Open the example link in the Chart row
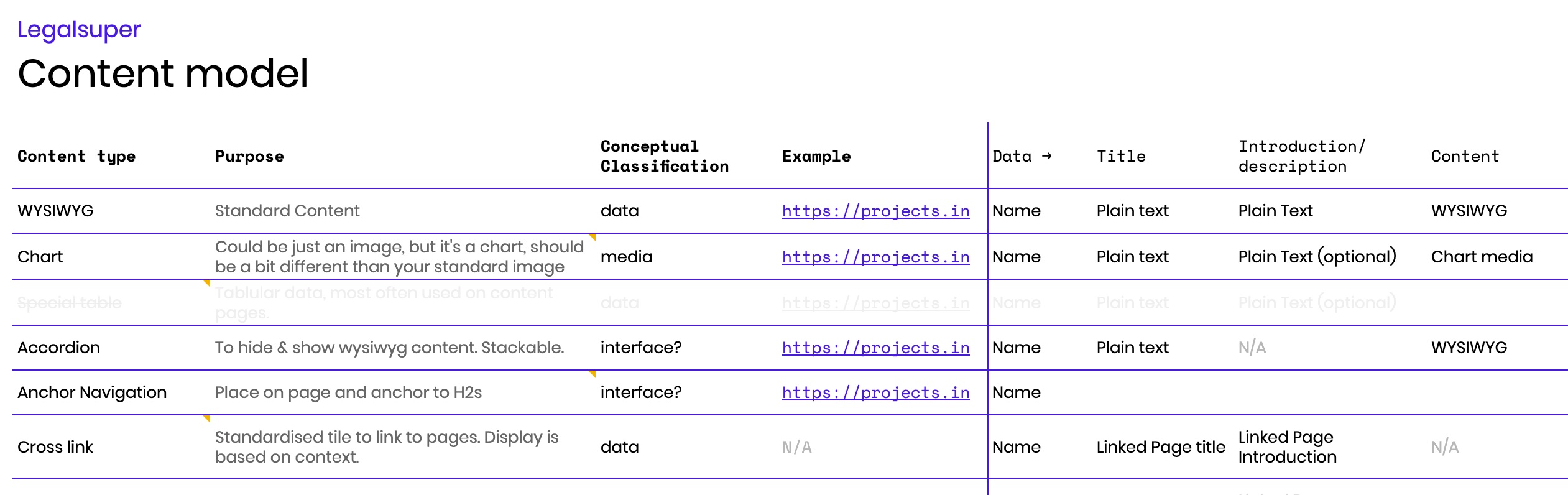The height and width of the screenshot is (495, 1568). coord(875,257)
